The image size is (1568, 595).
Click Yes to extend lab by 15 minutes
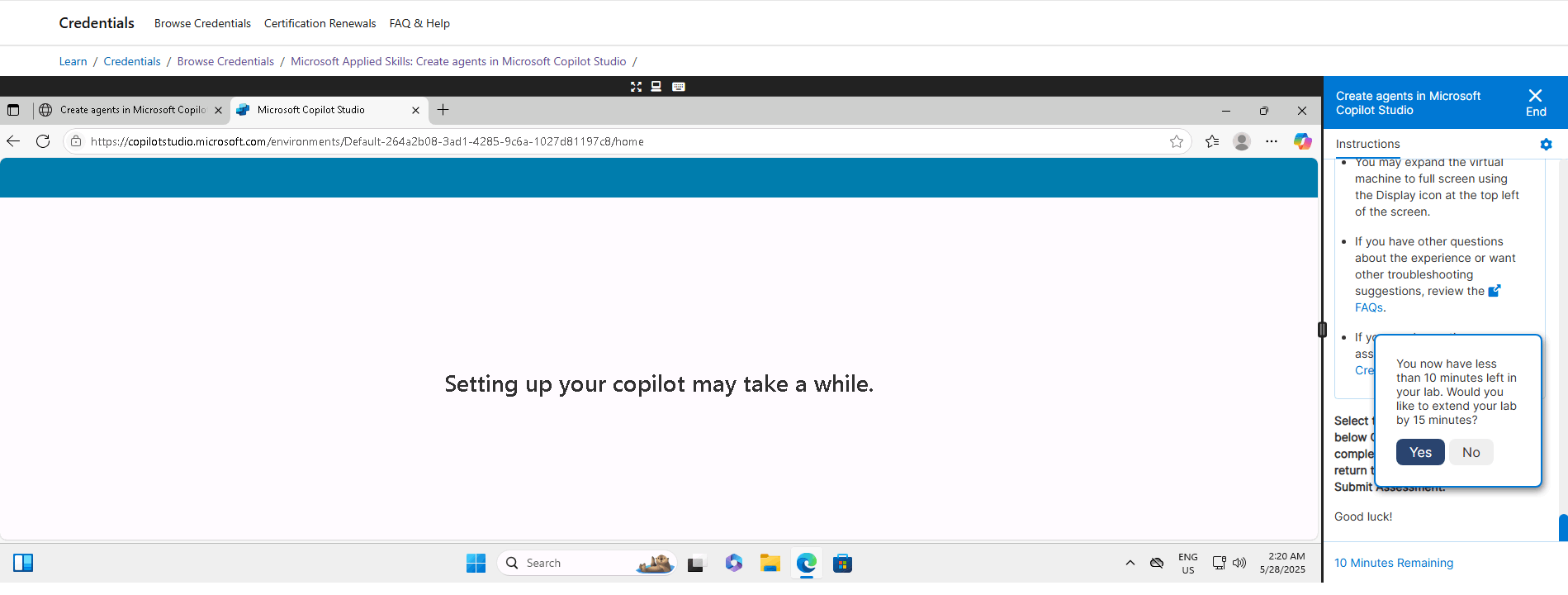coord(1420,452)
